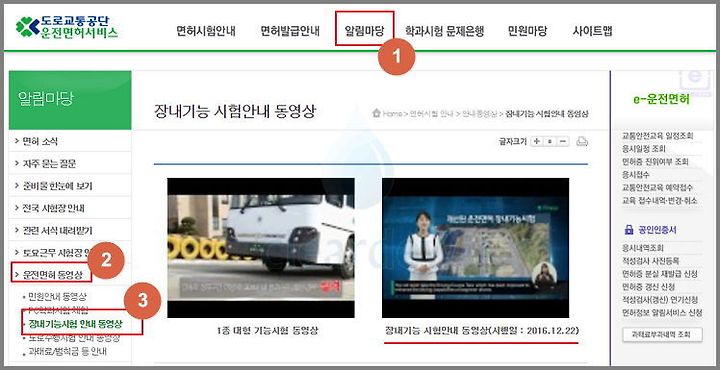Click the 장내기능 시험안내 동영상 page heading
The height and width of the screenshot is (370, 720).
tap(235, 112)
